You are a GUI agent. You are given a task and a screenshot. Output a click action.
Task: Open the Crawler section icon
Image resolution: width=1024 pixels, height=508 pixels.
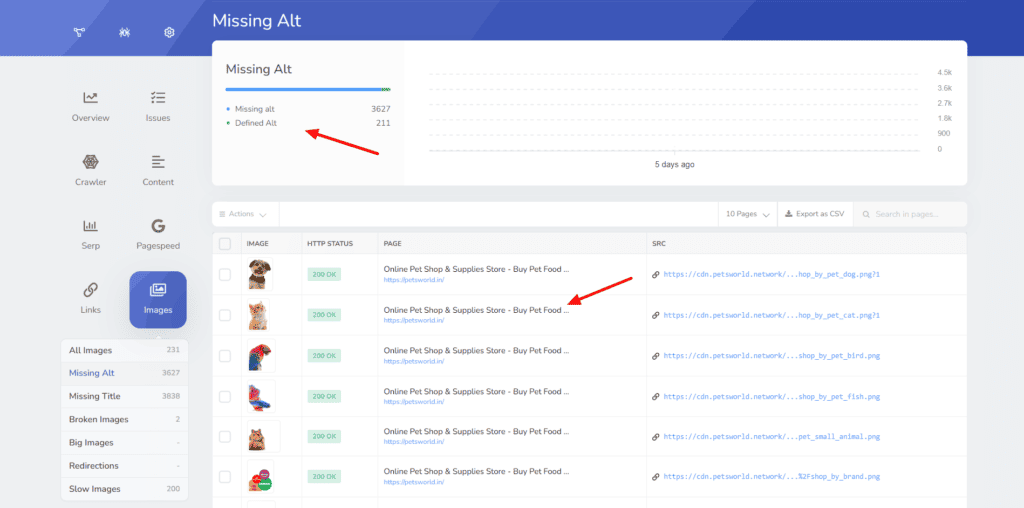[x=91, y=162]
